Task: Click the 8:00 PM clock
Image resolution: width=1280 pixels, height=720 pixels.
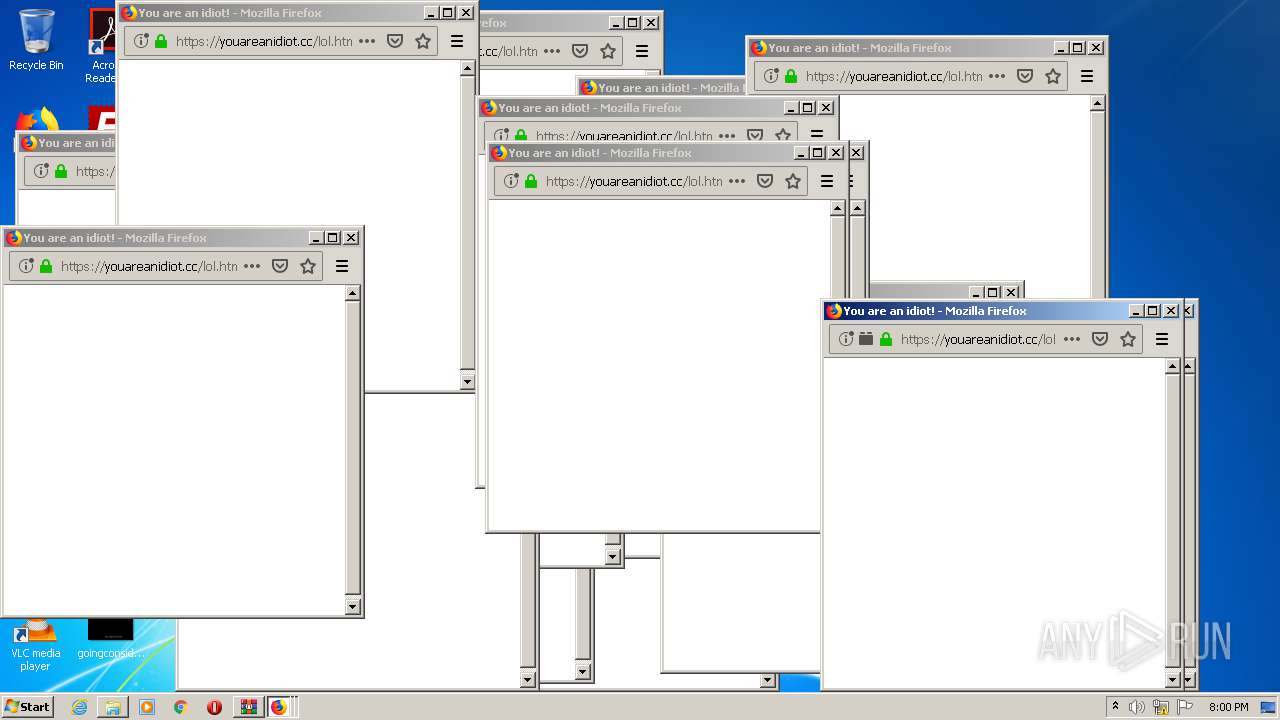Action: [x=1228, y=707]
